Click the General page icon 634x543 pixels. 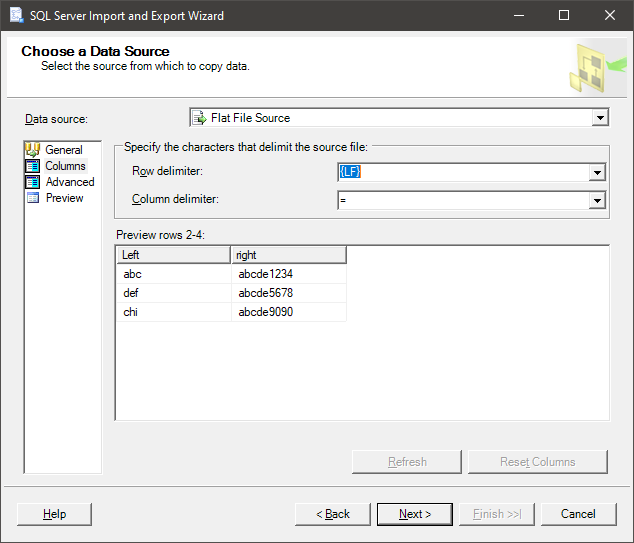click(x=32, y=150)
